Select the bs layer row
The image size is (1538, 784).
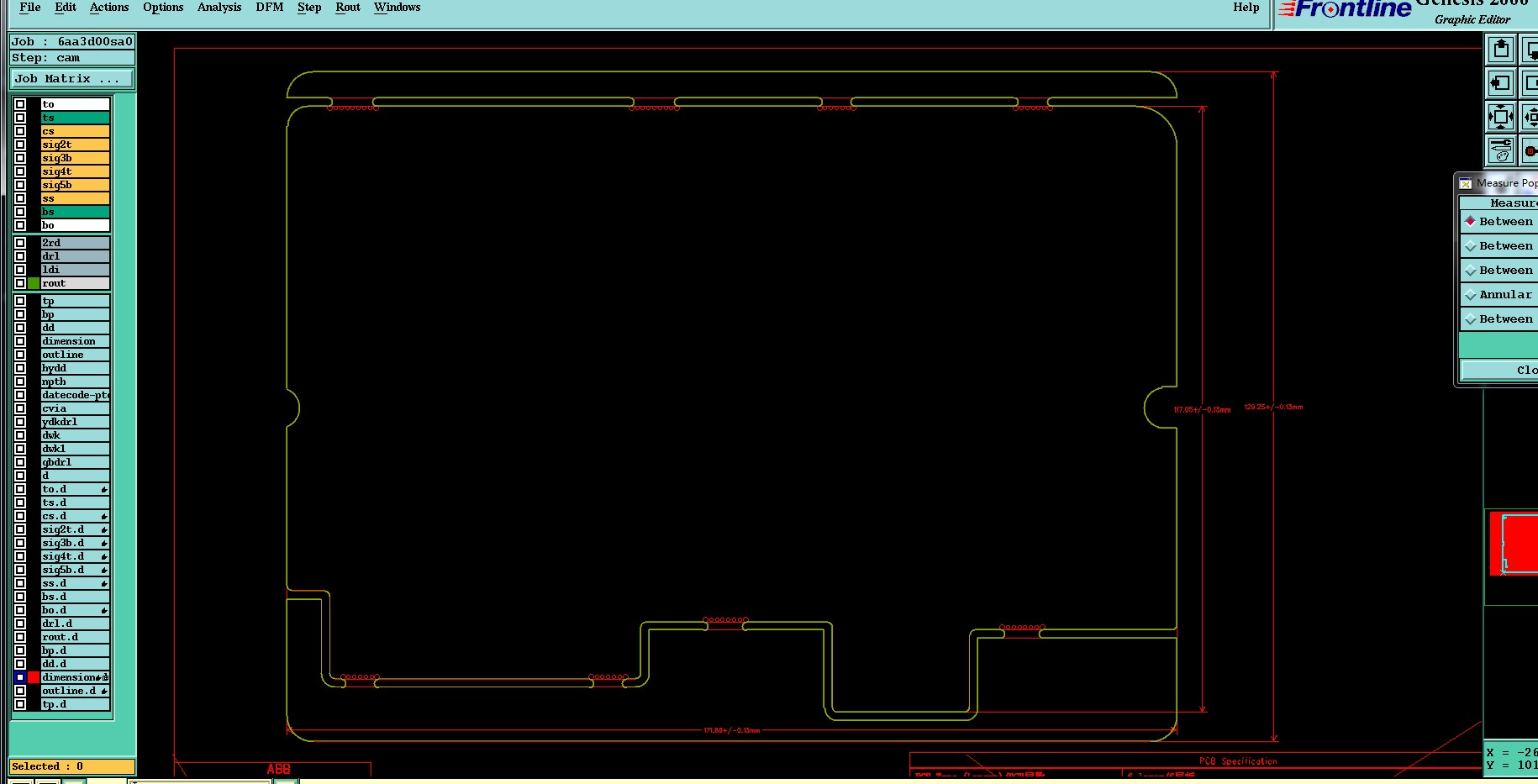click(x=75, y=212)
